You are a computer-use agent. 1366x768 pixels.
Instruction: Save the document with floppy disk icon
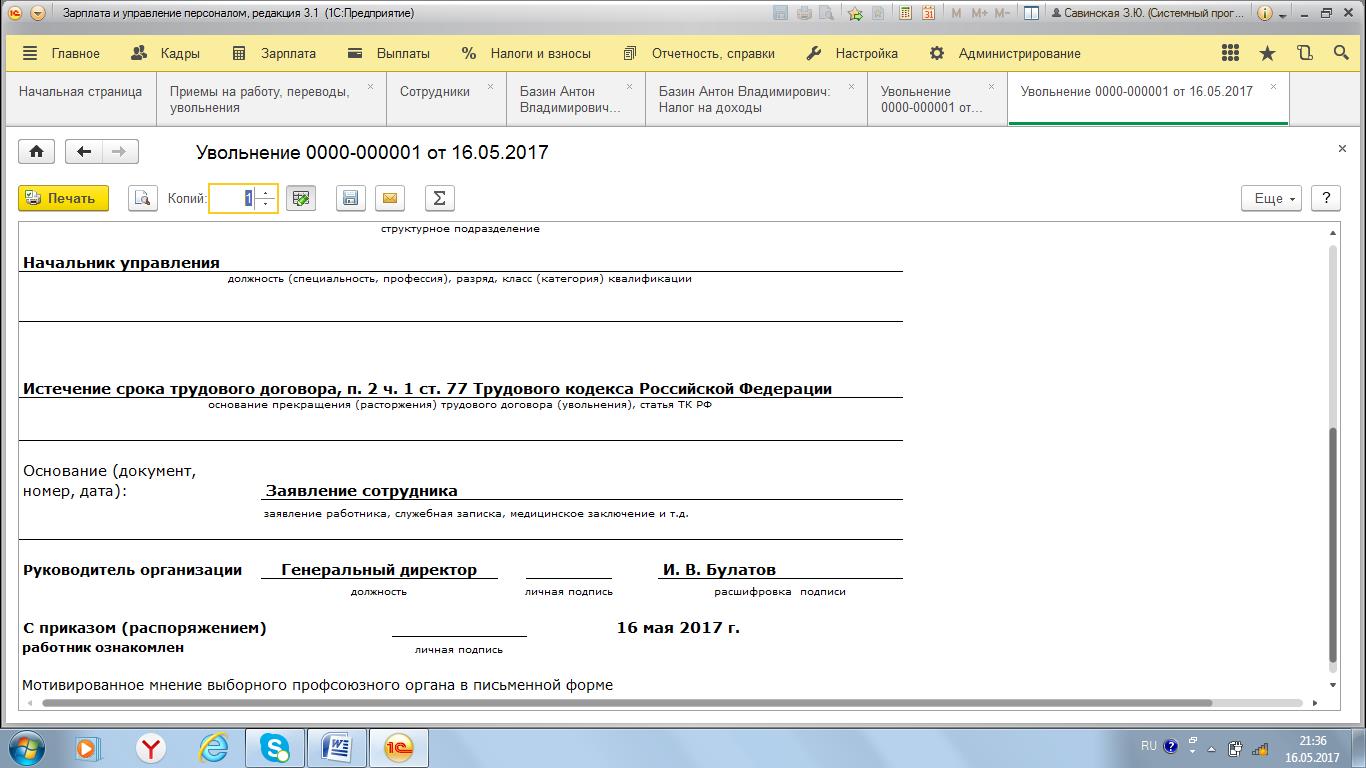coord(350,198)
